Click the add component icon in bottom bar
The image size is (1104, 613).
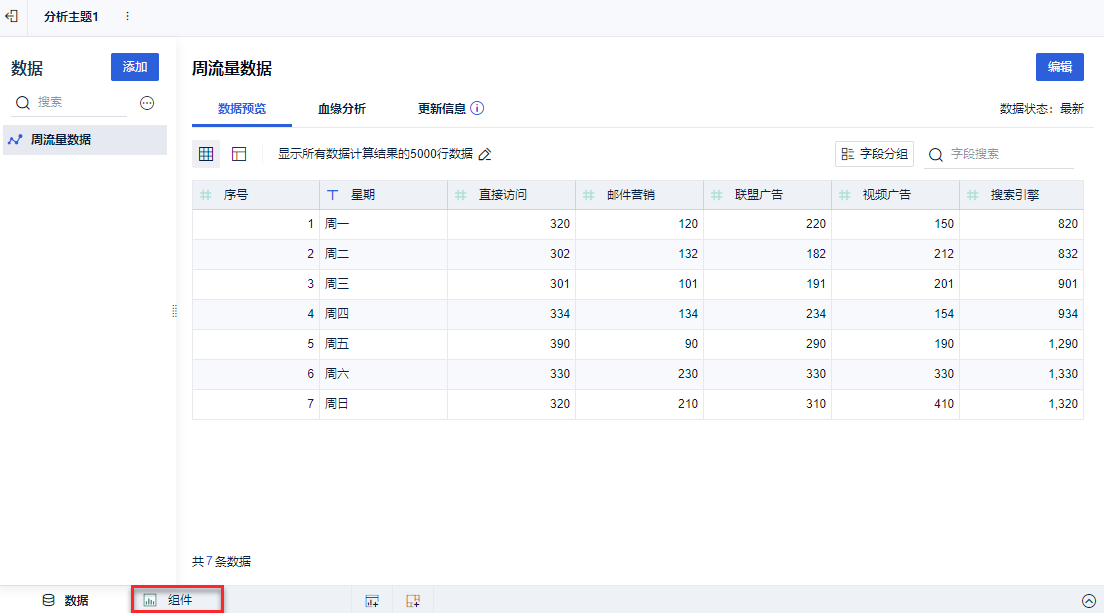coord(372,601)
